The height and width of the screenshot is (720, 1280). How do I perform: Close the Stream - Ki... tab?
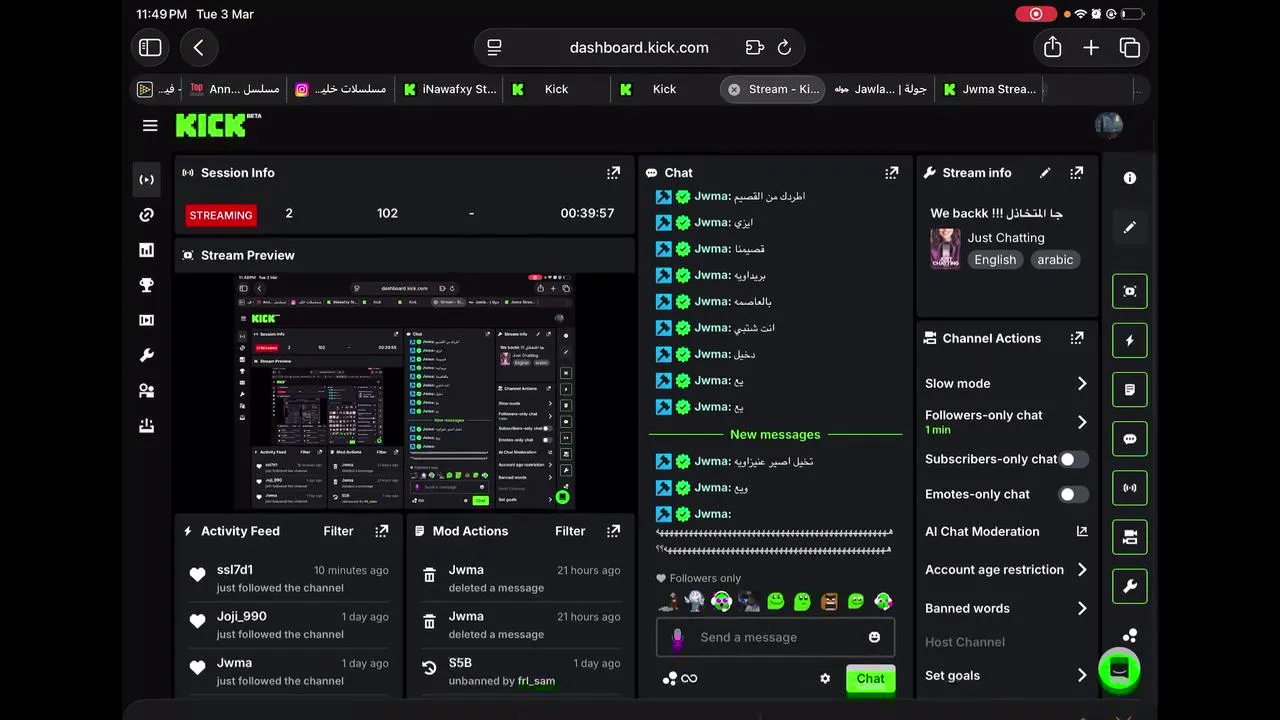pos(734,89)
